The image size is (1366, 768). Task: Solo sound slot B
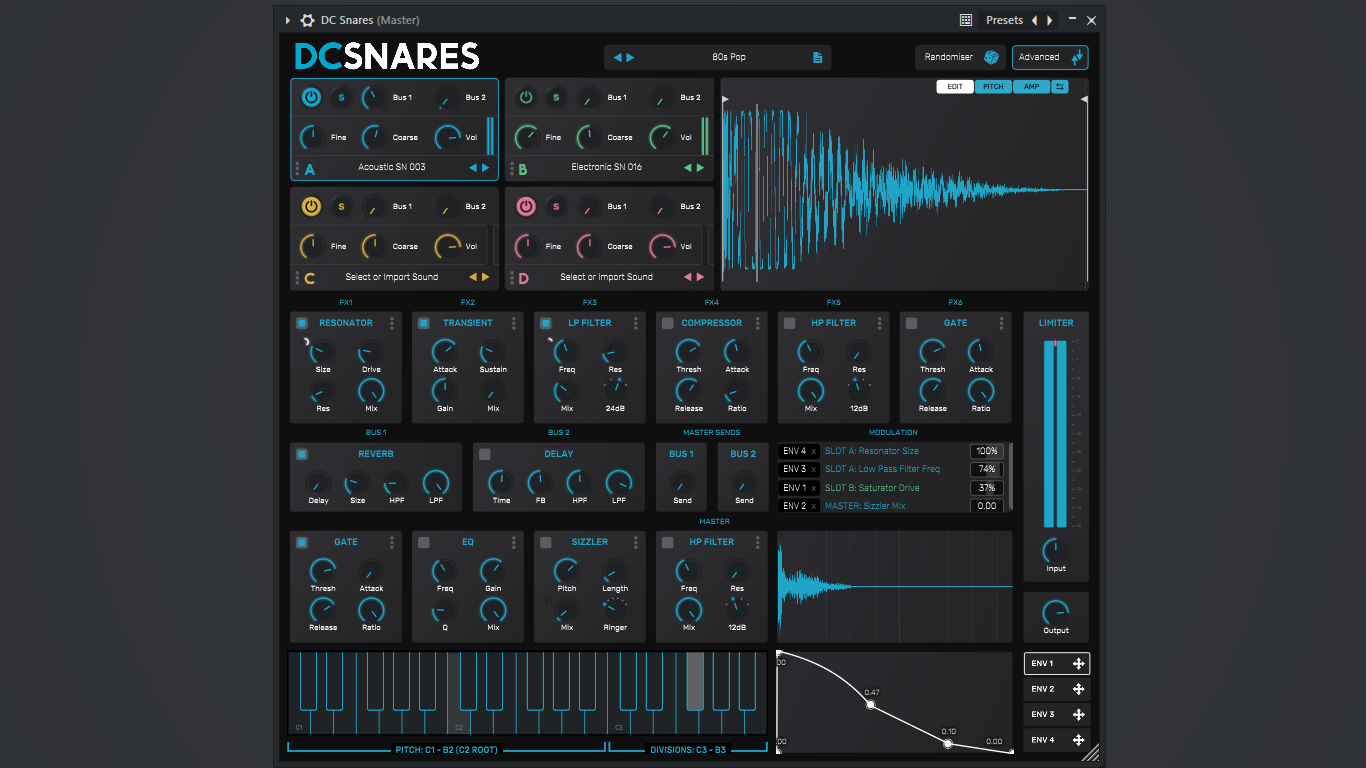(556, 98)
